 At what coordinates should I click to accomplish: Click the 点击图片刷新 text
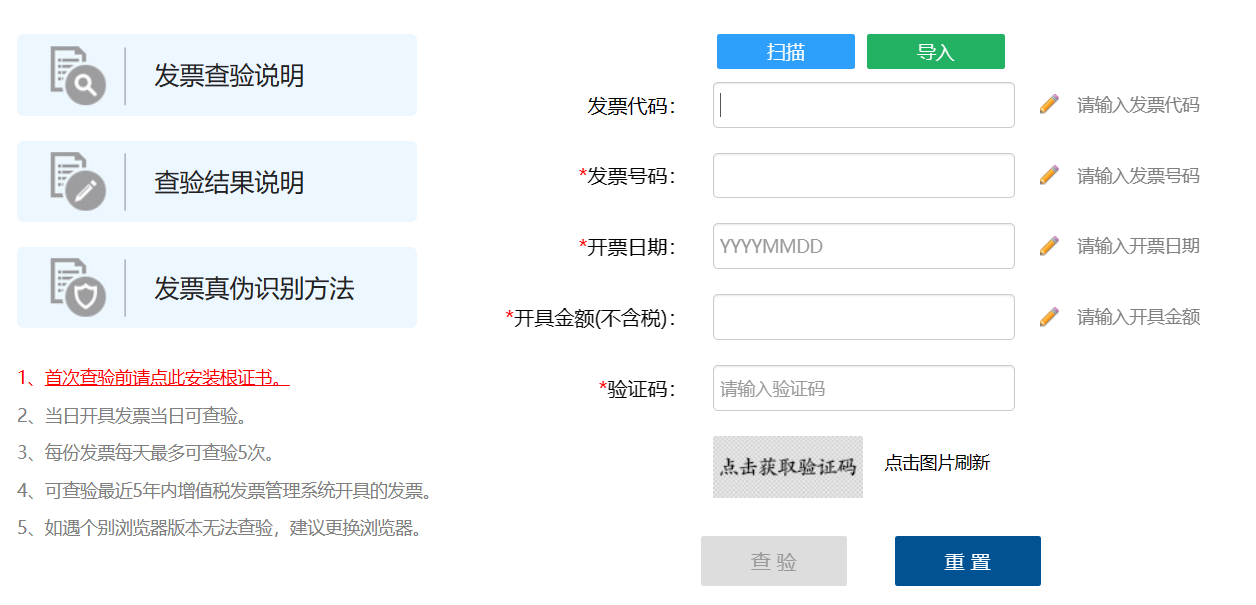click(x=937, y=463)
